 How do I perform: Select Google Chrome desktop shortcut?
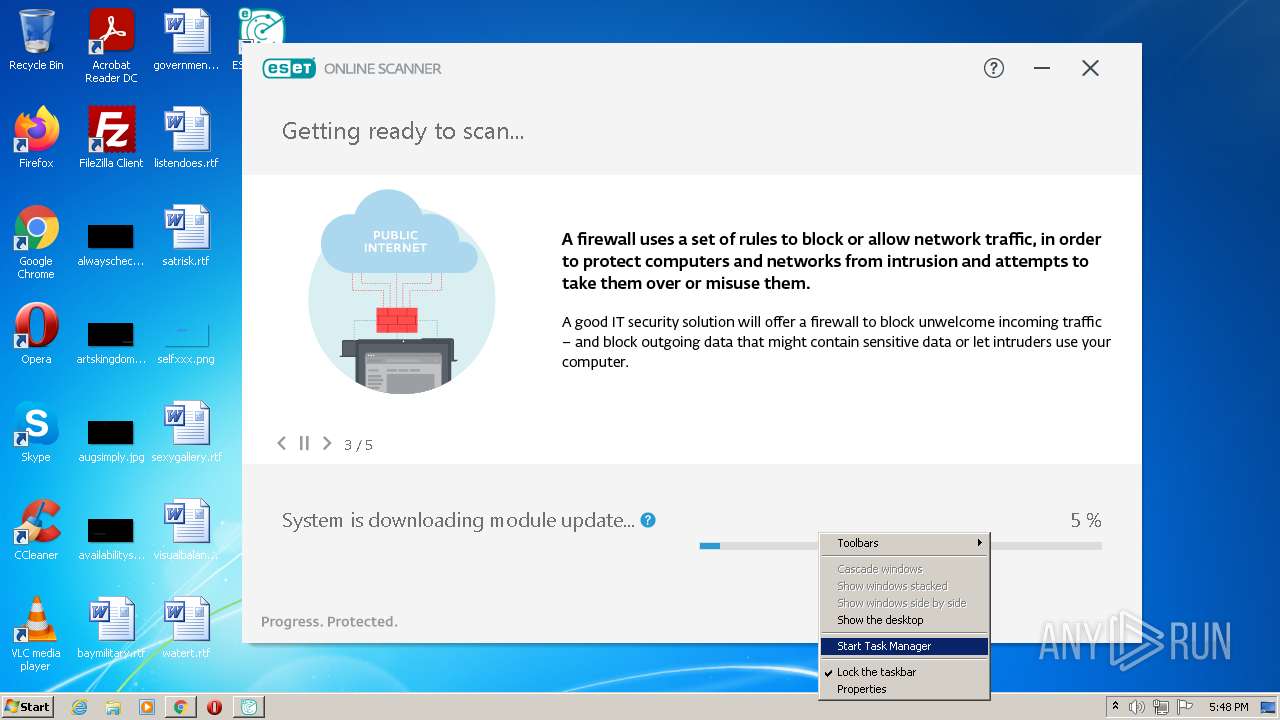tap(36, 242)
